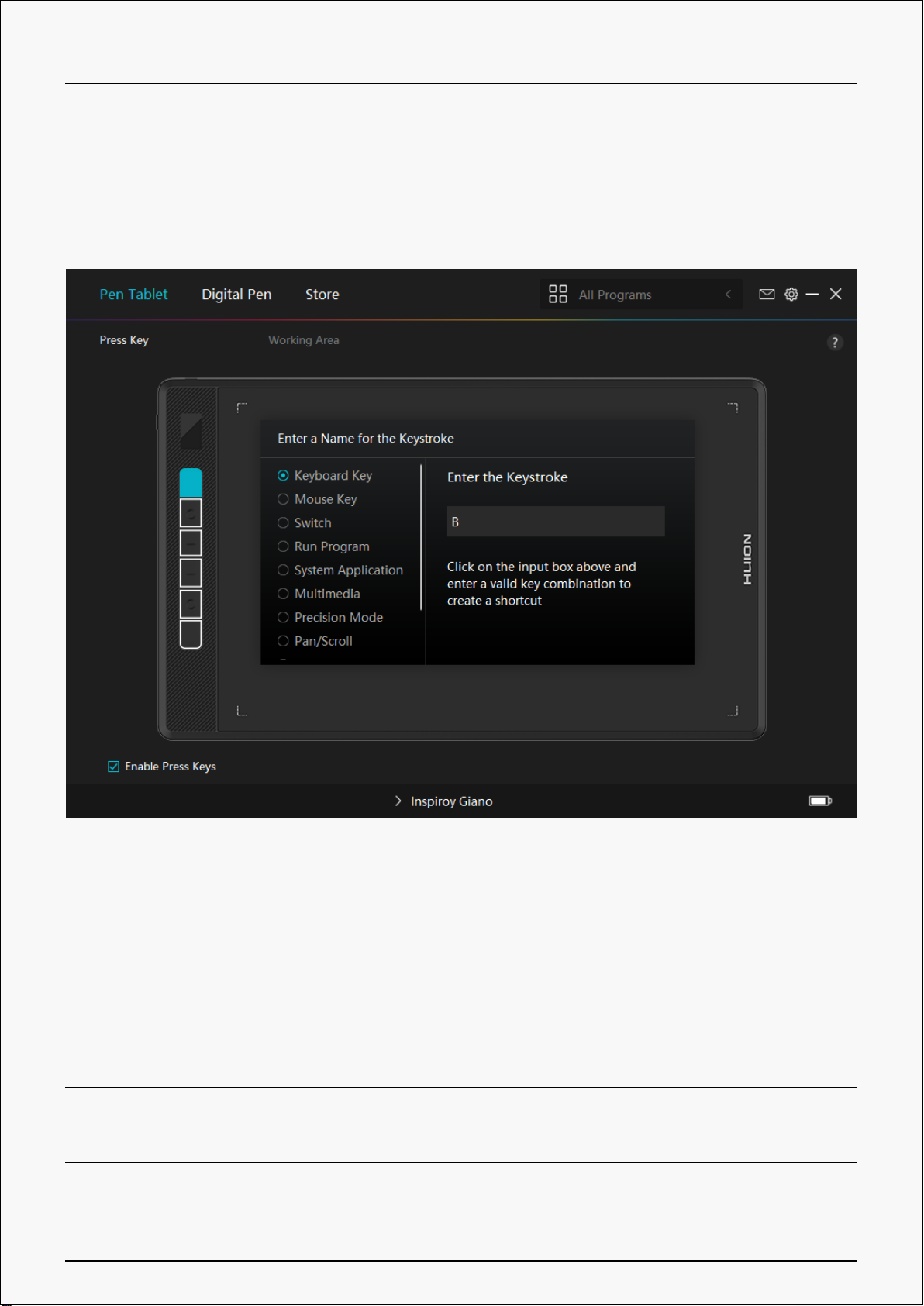The height and width of the screenshot is (1306, 924).
Task: Switch to the Digital Pen tab
Action: (236, 295)
